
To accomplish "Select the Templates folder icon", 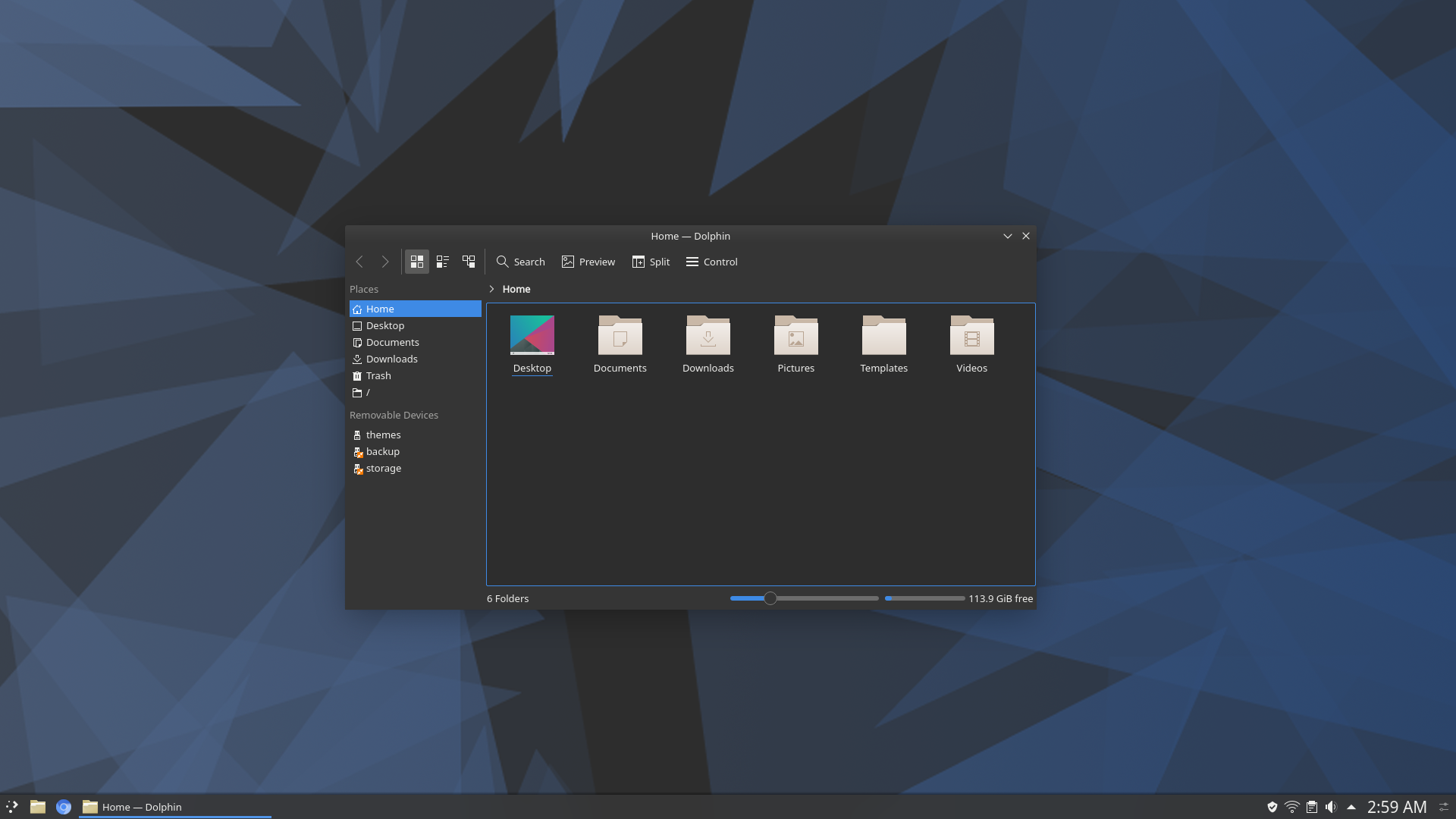I will click(x=884, y=335).
